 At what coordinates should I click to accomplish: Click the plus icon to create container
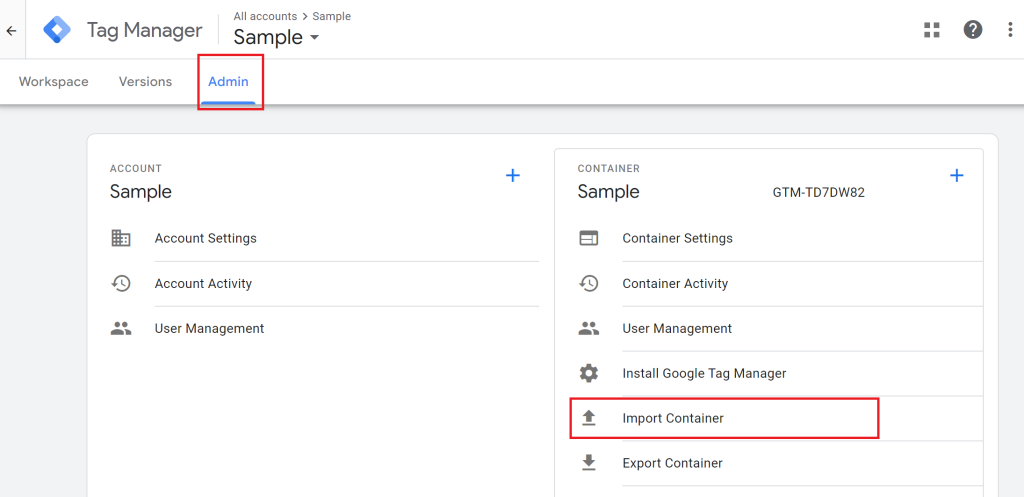click(x=957, y=175)
